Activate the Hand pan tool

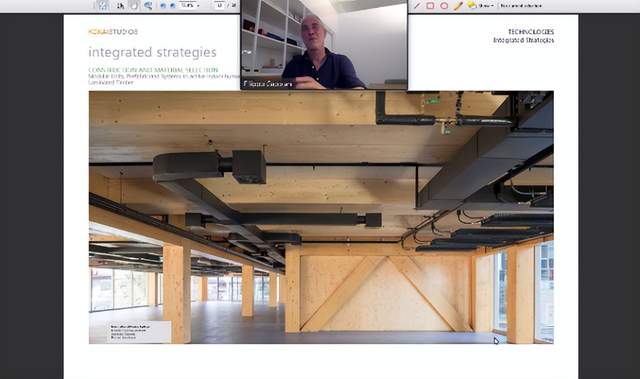click(x=134, y=6)
